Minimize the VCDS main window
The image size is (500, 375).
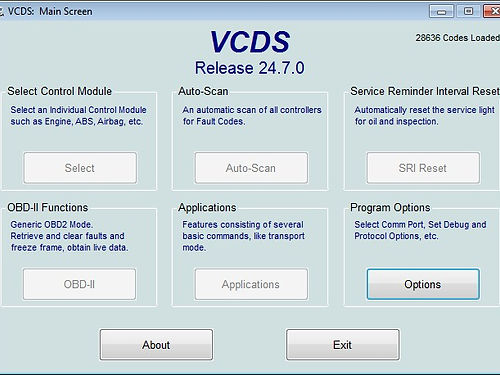coord(441,11)
